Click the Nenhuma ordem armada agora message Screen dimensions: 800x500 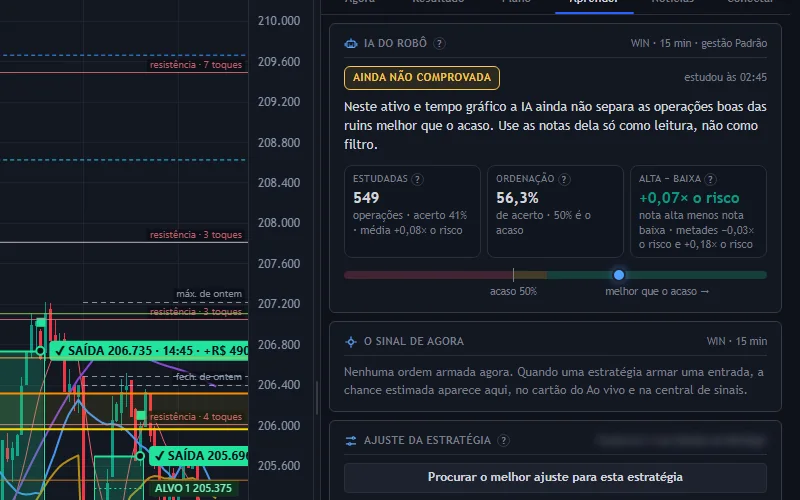(554, 381)
